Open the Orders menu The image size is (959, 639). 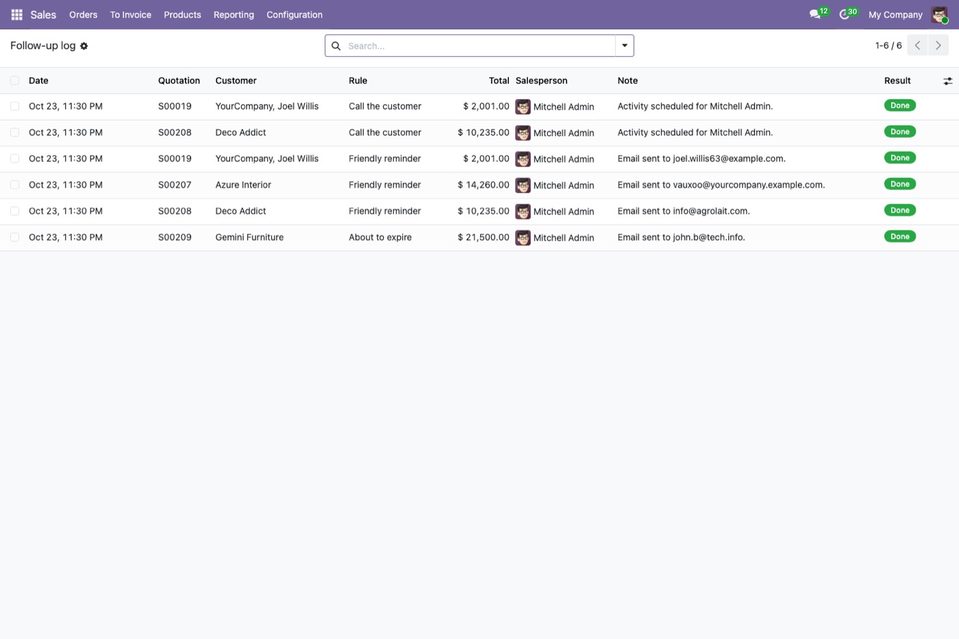pos(83,15)
